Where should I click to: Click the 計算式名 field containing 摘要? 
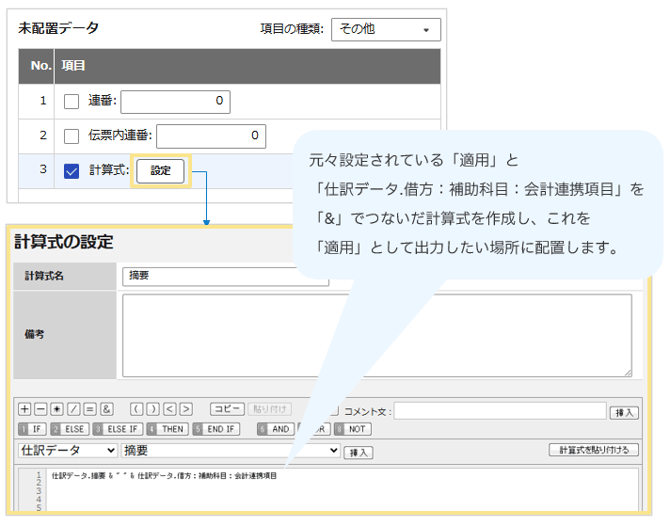(226, 276)
